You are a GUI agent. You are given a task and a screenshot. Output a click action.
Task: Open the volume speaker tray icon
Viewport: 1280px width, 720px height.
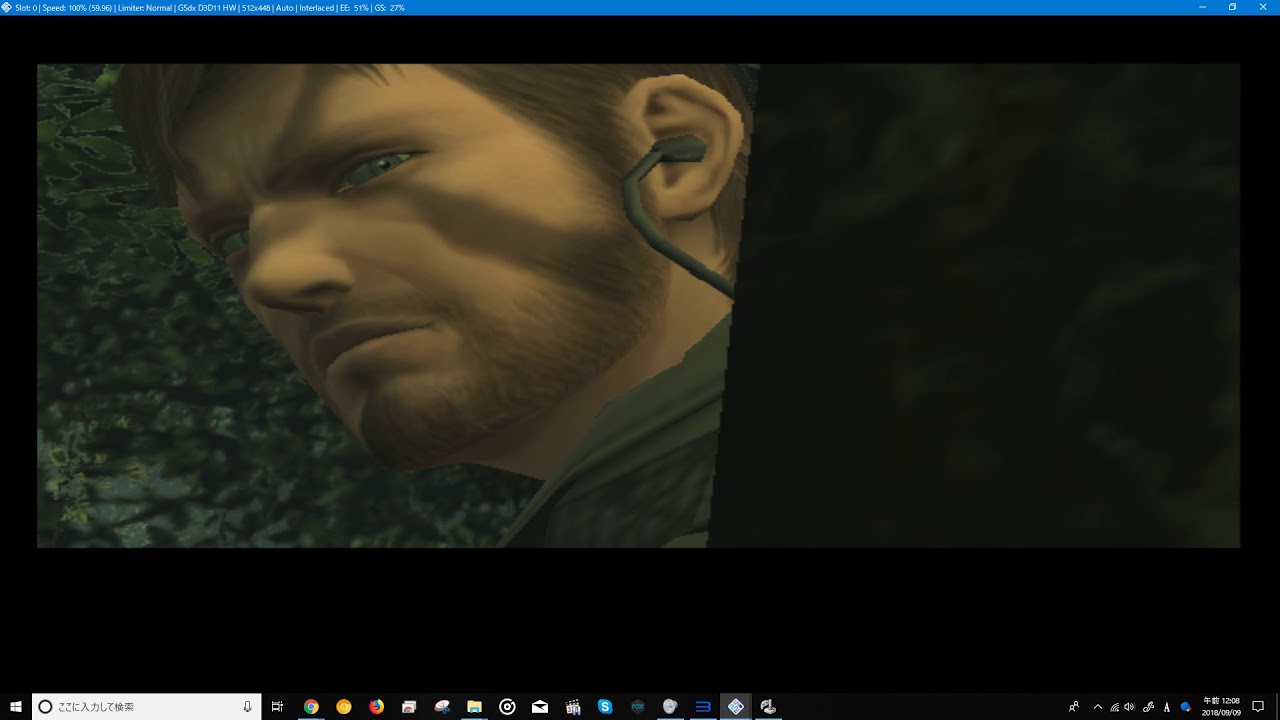point(1130,707)
